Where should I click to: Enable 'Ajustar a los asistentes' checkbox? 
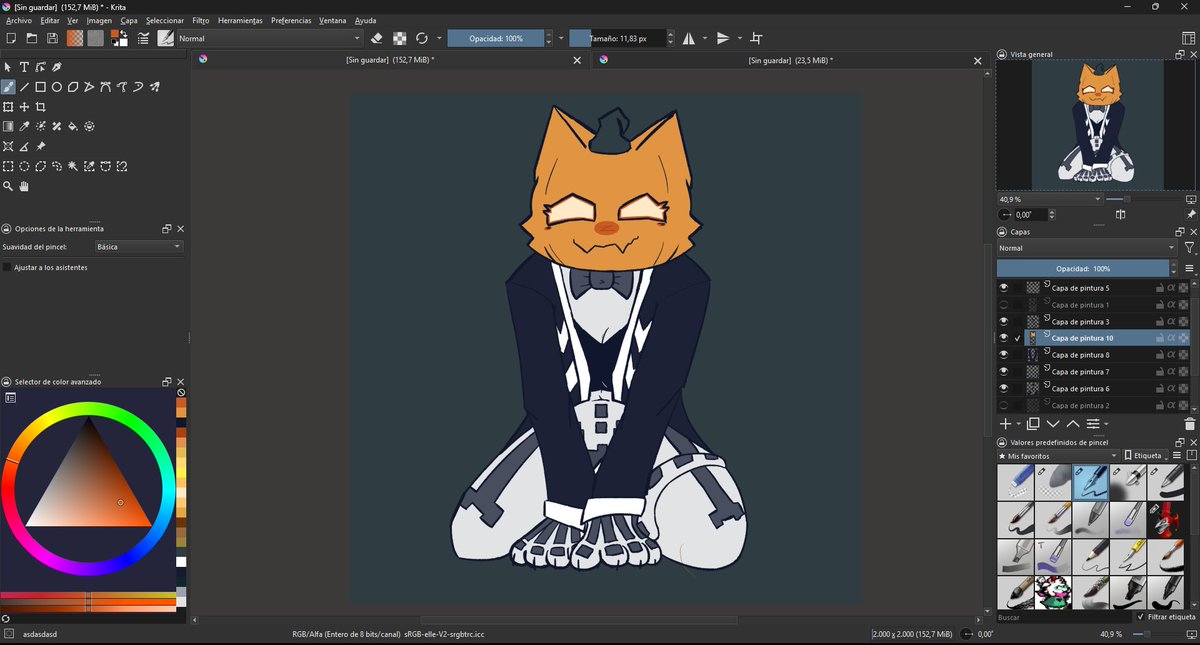pos(7,268)
